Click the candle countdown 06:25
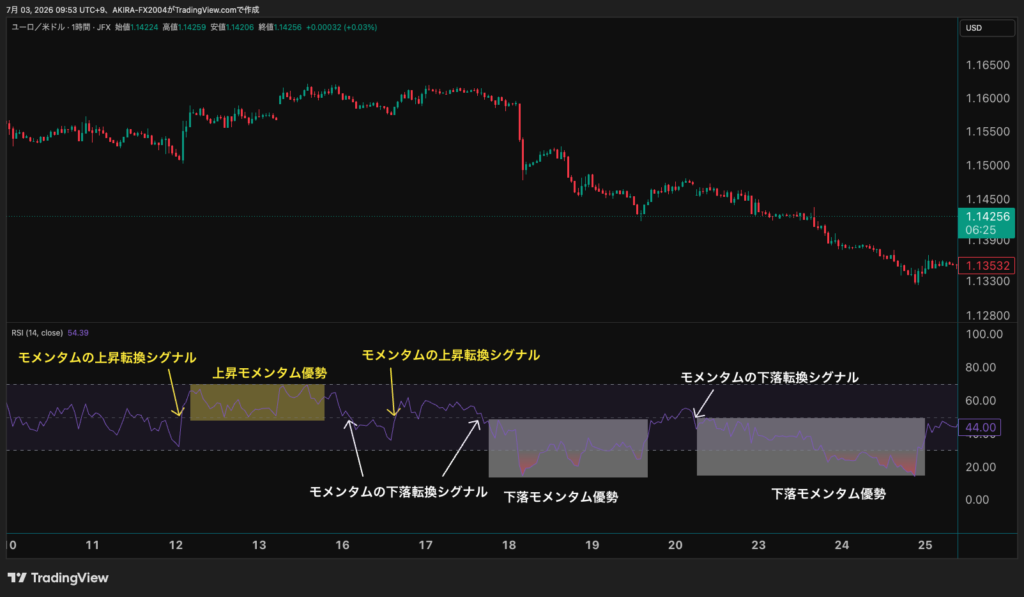Viewport: 1024px width, 597px height. pyautogui.click(x=980, y=231)
